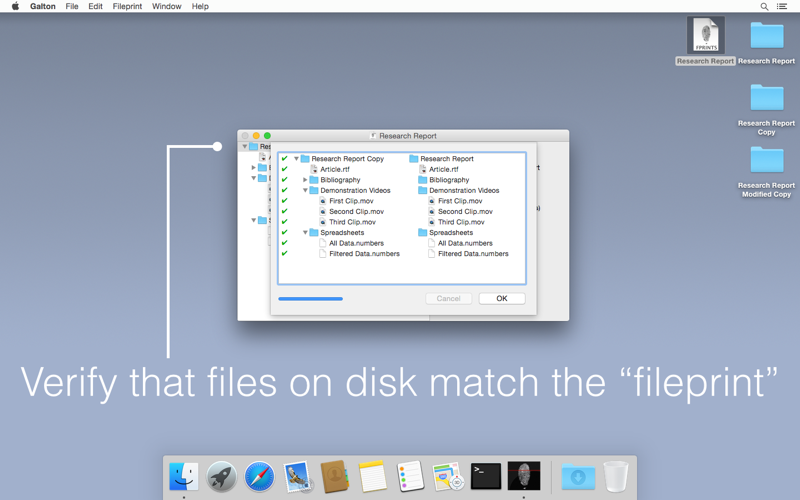The image size is (800, 500).
Task: Open Notes app in the Dock
Action: (372, 477)
